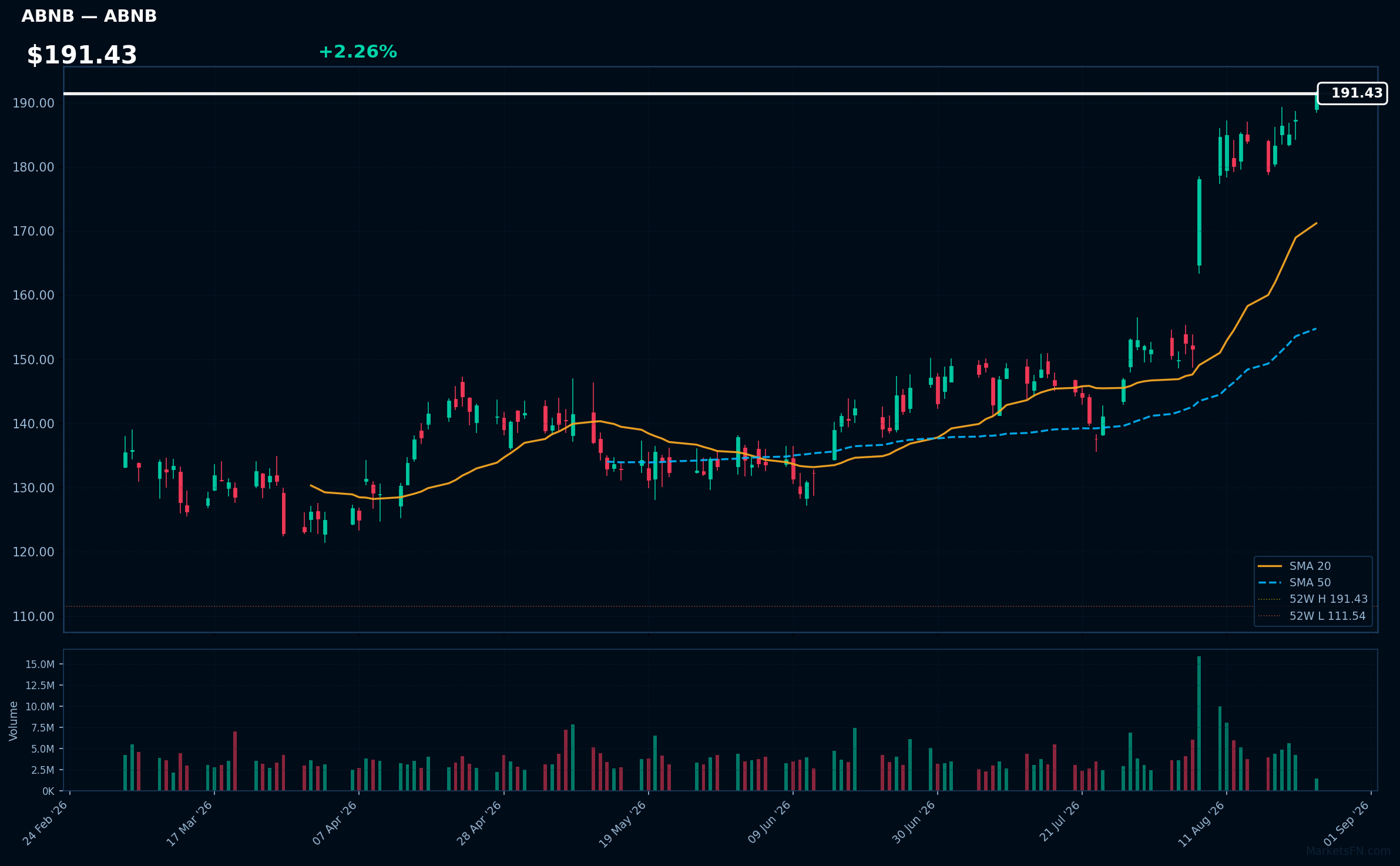Click the 160.00 price axis label
This screenshot has width=1400, height=866.
33,296
